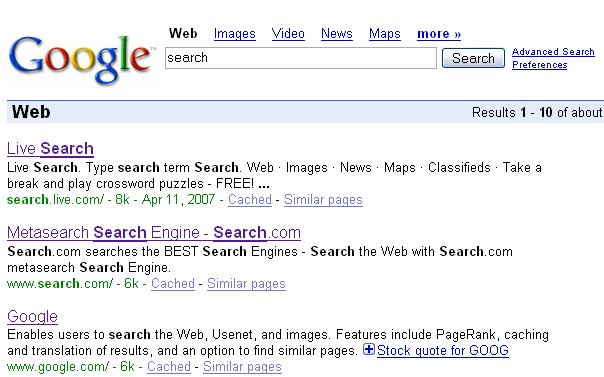Show Similar pages for www.search.com
Image resolution: width=604 pixels, height=377 pixels.
[246, 283]
